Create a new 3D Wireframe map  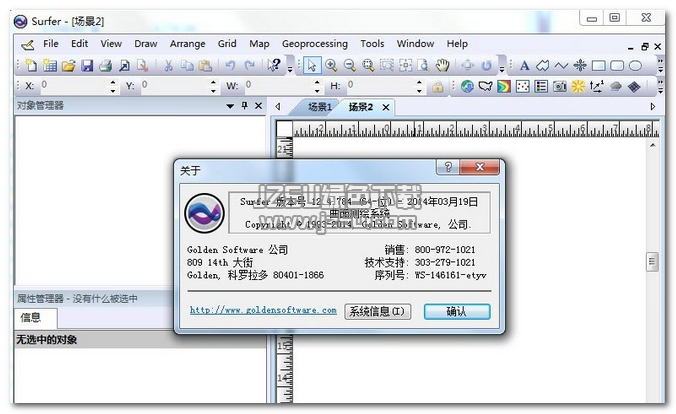coord(634,87)
